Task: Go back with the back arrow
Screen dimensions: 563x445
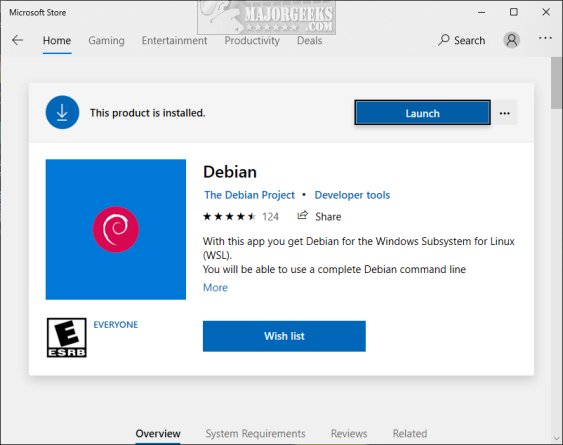Action: [17, 40]
